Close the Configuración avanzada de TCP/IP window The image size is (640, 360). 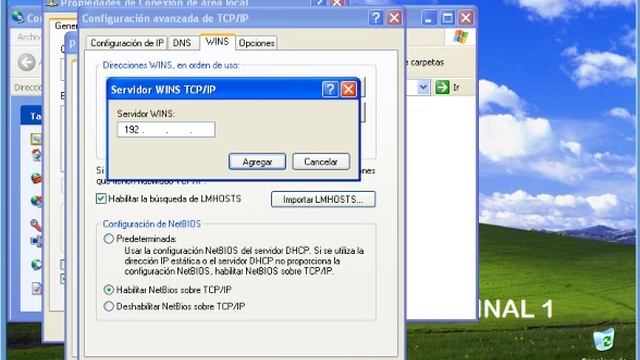(x=394, y=18)
